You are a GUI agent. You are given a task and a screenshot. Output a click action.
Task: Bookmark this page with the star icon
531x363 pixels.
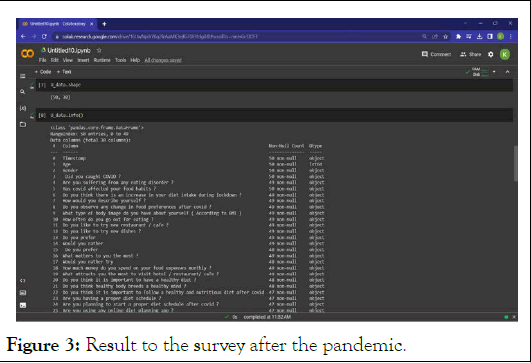(446, 37)
